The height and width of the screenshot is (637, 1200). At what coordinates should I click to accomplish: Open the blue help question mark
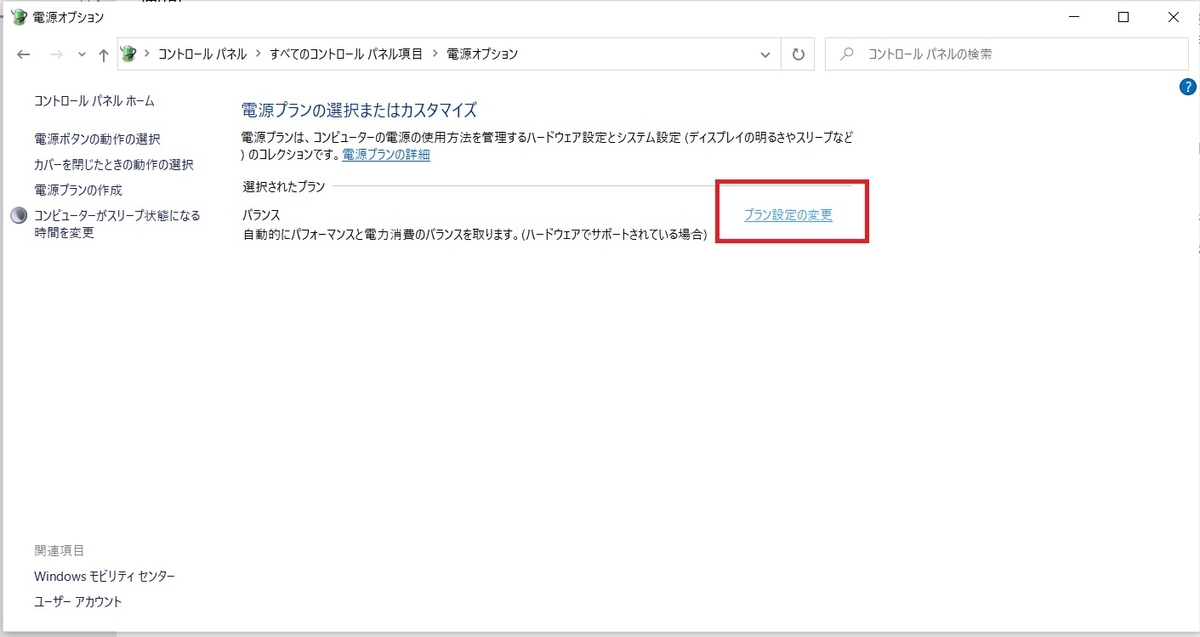pos(1189,87)
